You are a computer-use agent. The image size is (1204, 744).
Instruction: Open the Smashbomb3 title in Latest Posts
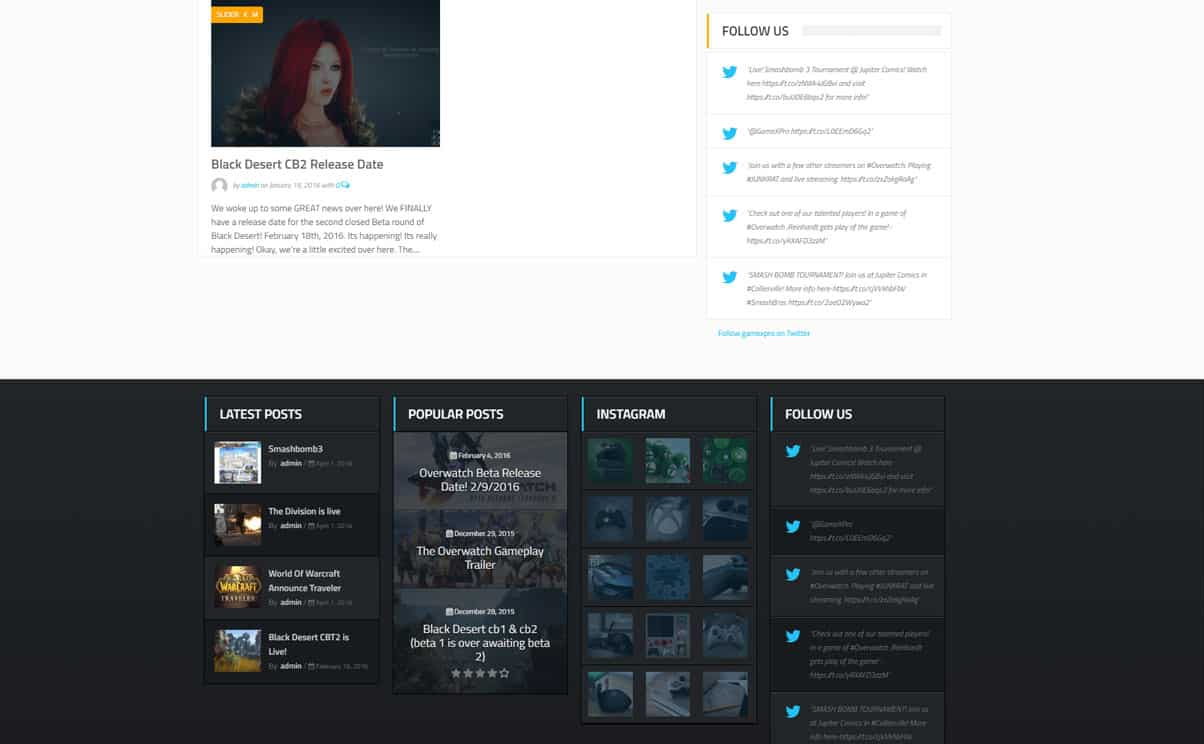click(295, 449)
